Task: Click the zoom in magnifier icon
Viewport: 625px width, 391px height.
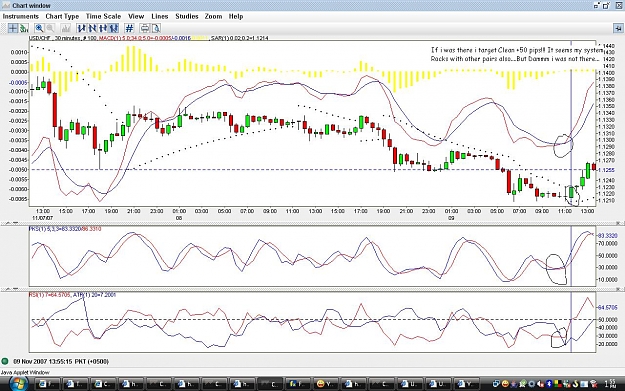Action: click(39, 28)
